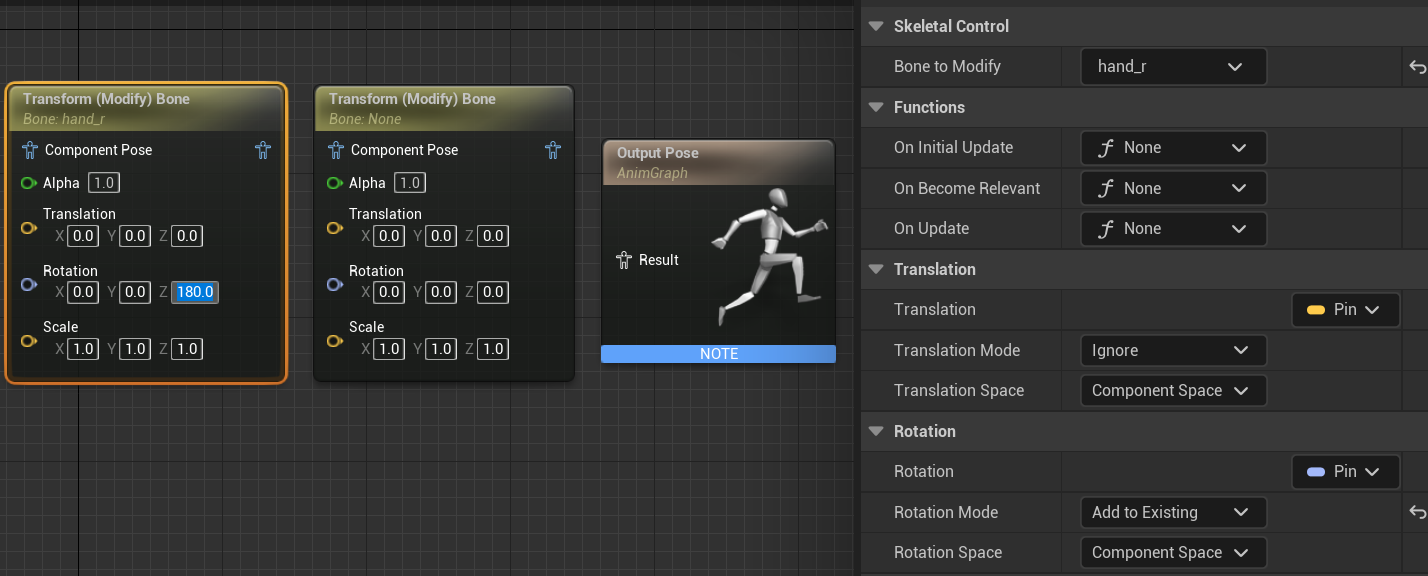The width and height of the screenshot is (1428, 576).
Task: Click Scale pin on hand_r bone node
Action: 29,341
